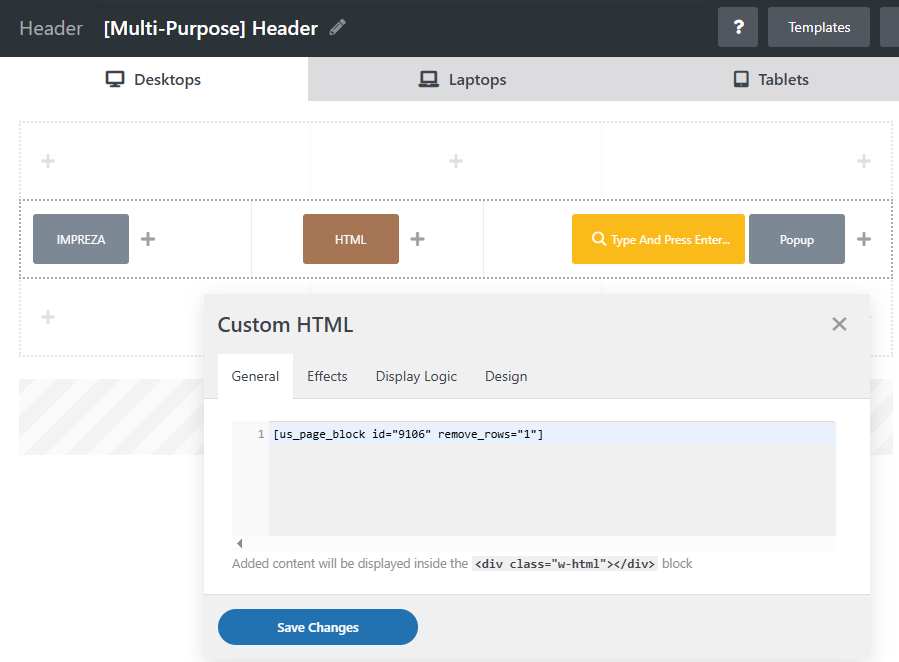Click the Header breadcrumb label
The width and height of the screenshot is (899, 662).
pyautogui.click(x=51, y=28)
